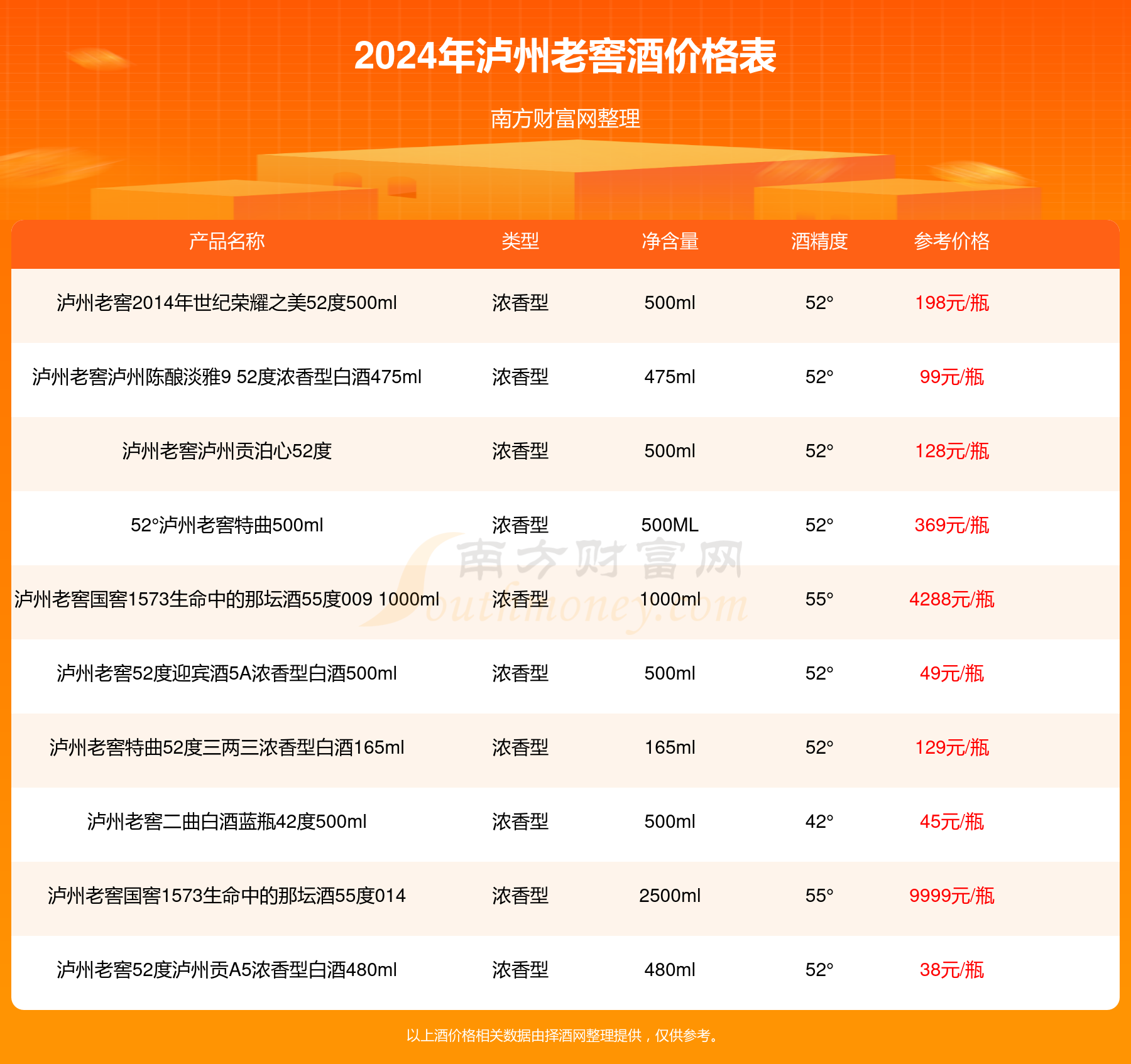Click the 产品名称 column header
The width and height of the screenshot is (1131, 1064).
(227, 241)
